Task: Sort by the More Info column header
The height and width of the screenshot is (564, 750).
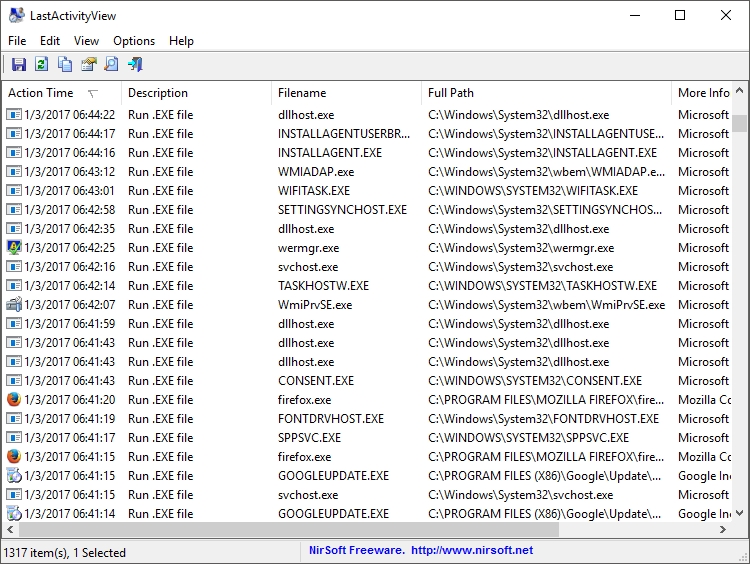Action: pos(702,93)
